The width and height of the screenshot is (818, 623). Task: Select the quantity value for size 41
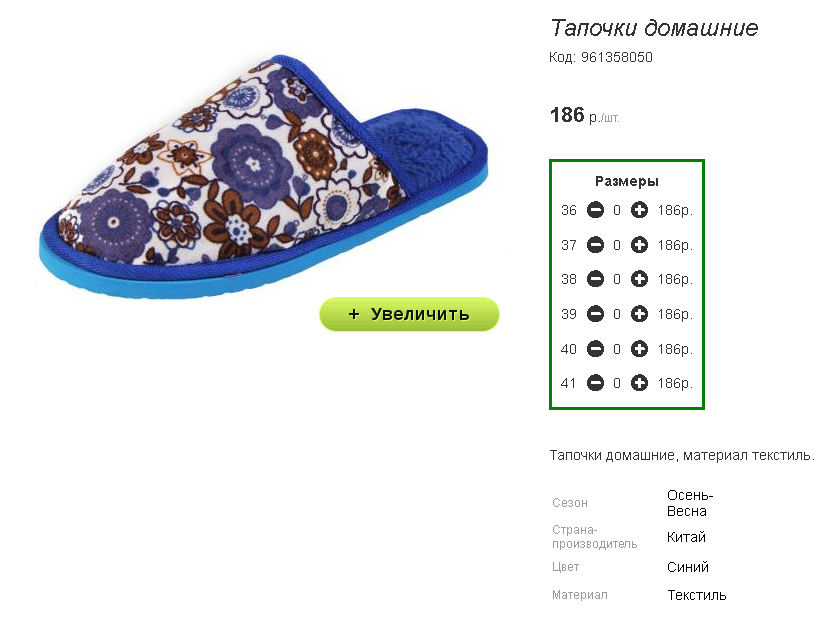click(x=617, y=383)
